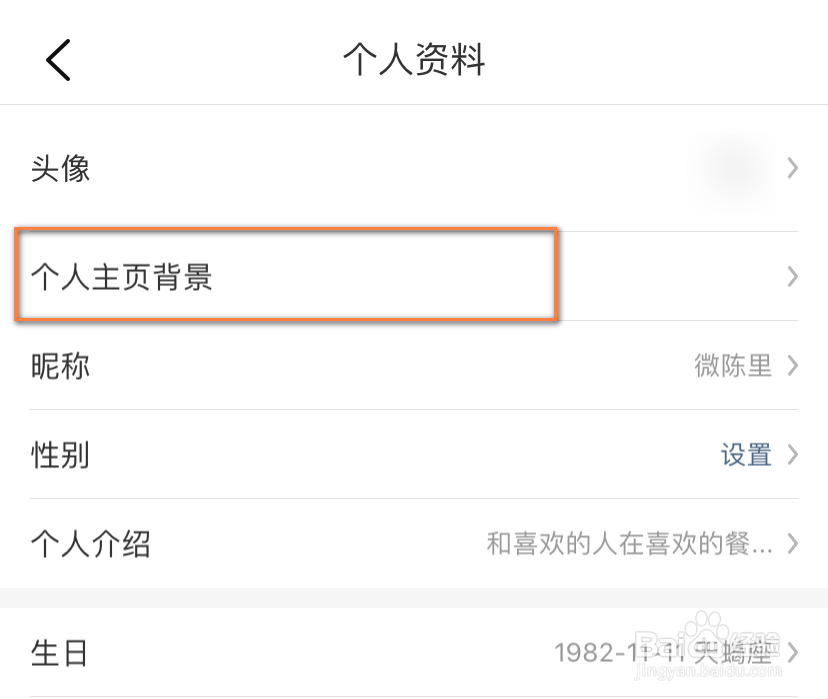Select the 昵称 row label
This screenshot has width=828, height=699.
pyautogui.click(x=61, y=366)
